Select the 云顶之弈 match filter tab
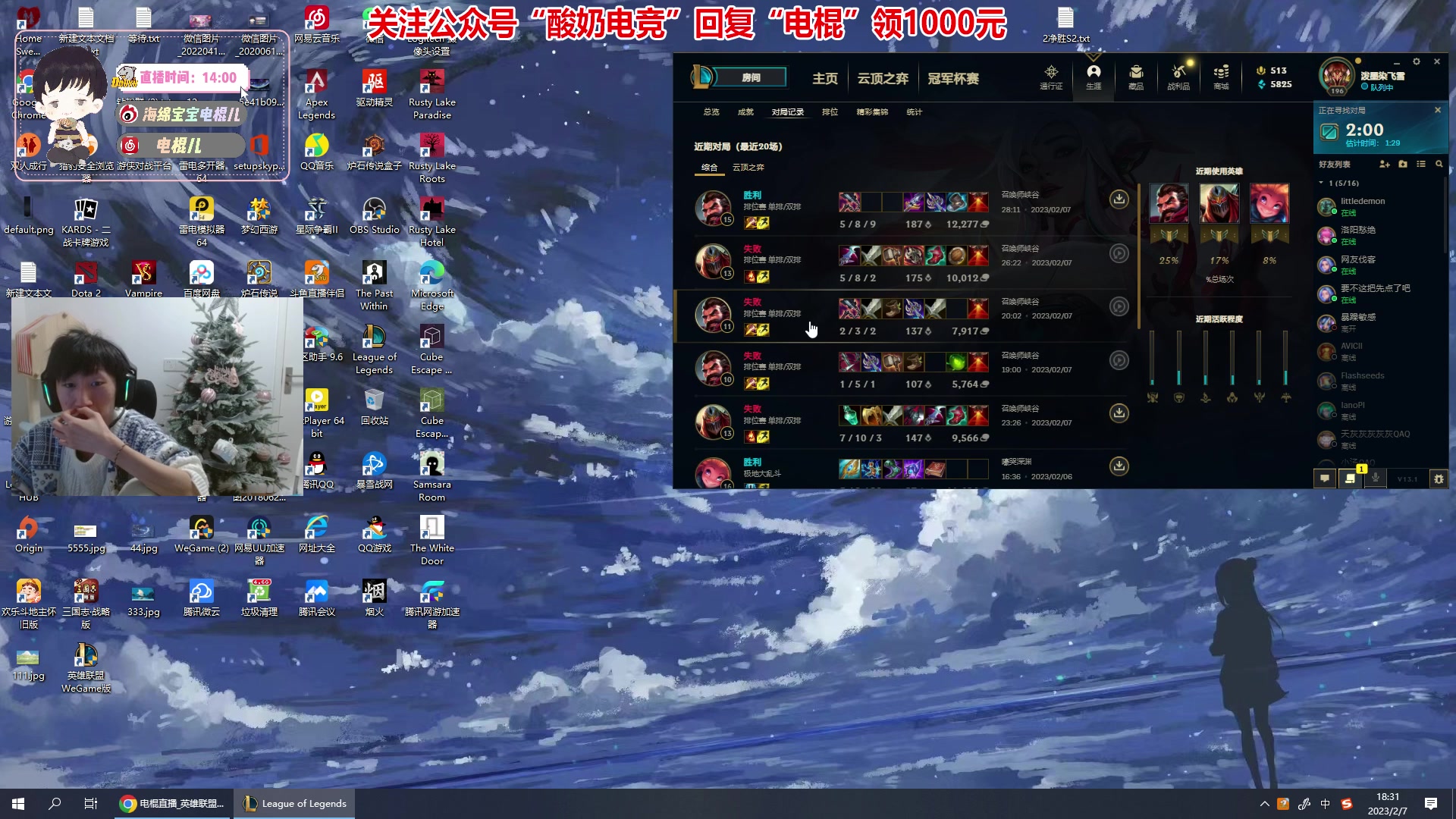The width and height of the screenshot is (1456, 819). click(748, 168)
